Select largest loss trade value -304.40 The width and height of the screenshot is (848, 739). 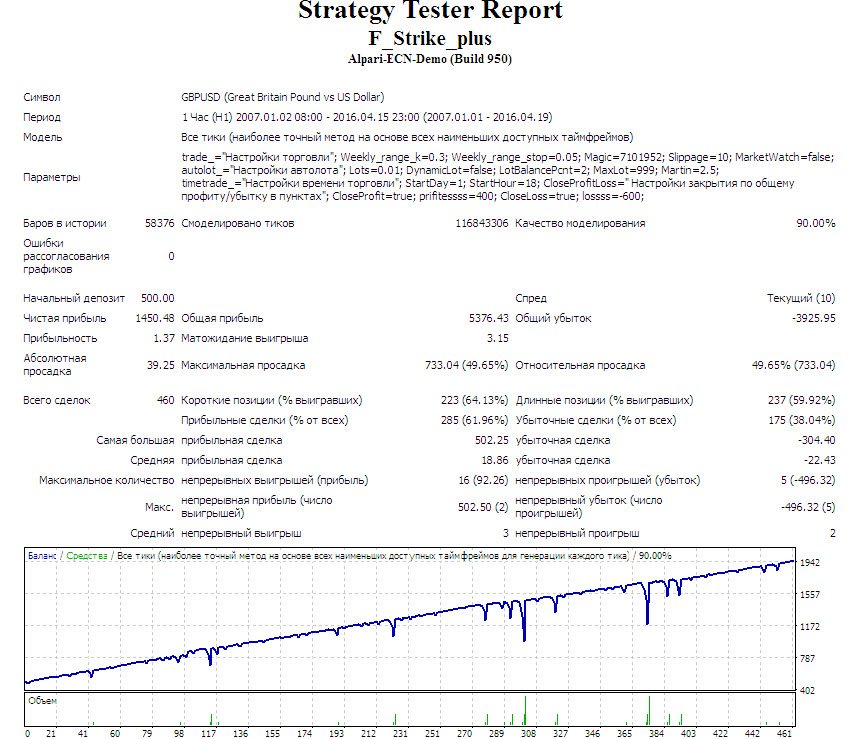tap(817, 441)
